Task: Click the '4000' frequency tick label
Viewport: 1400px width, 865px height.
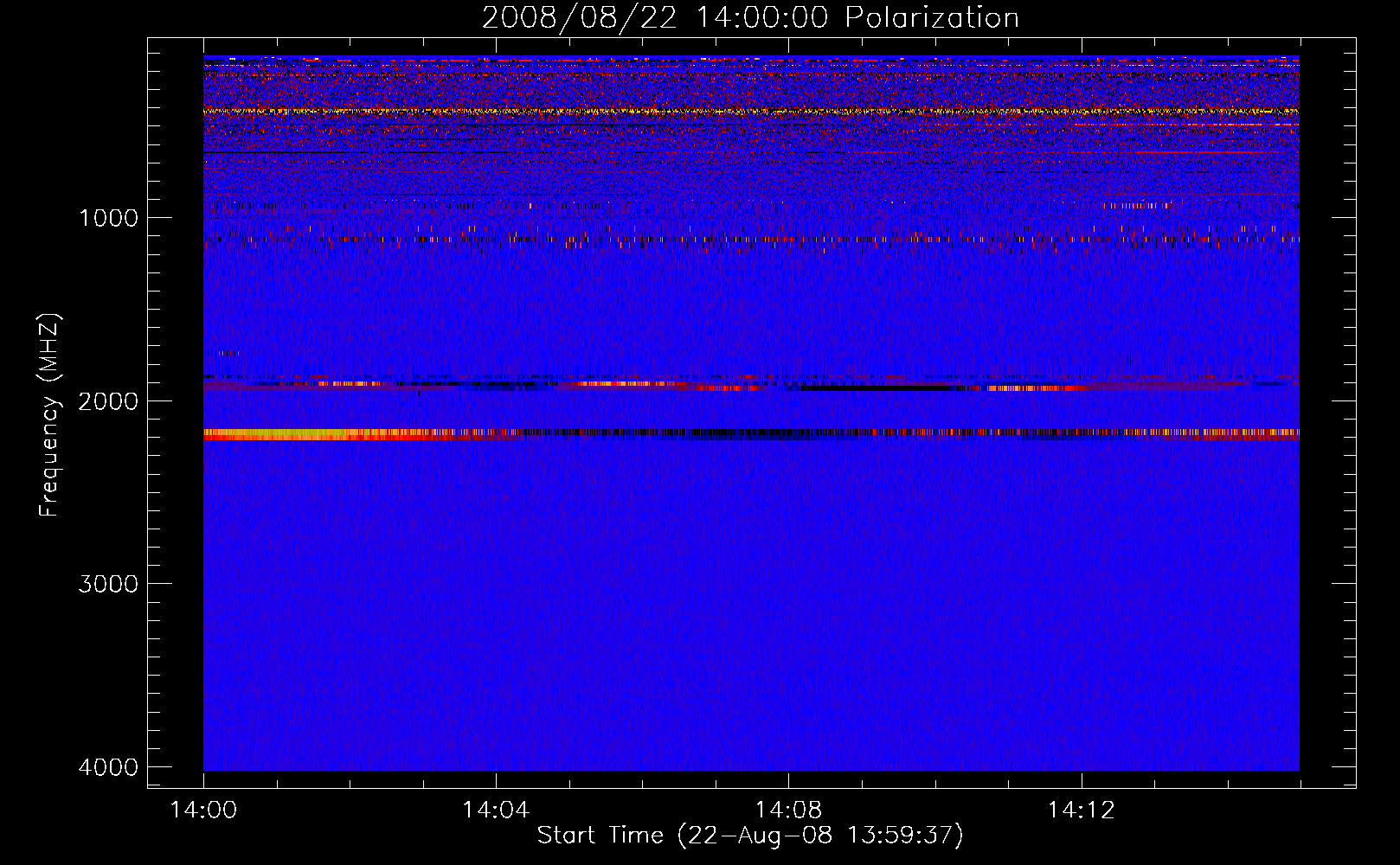Action: pos(108,767)
